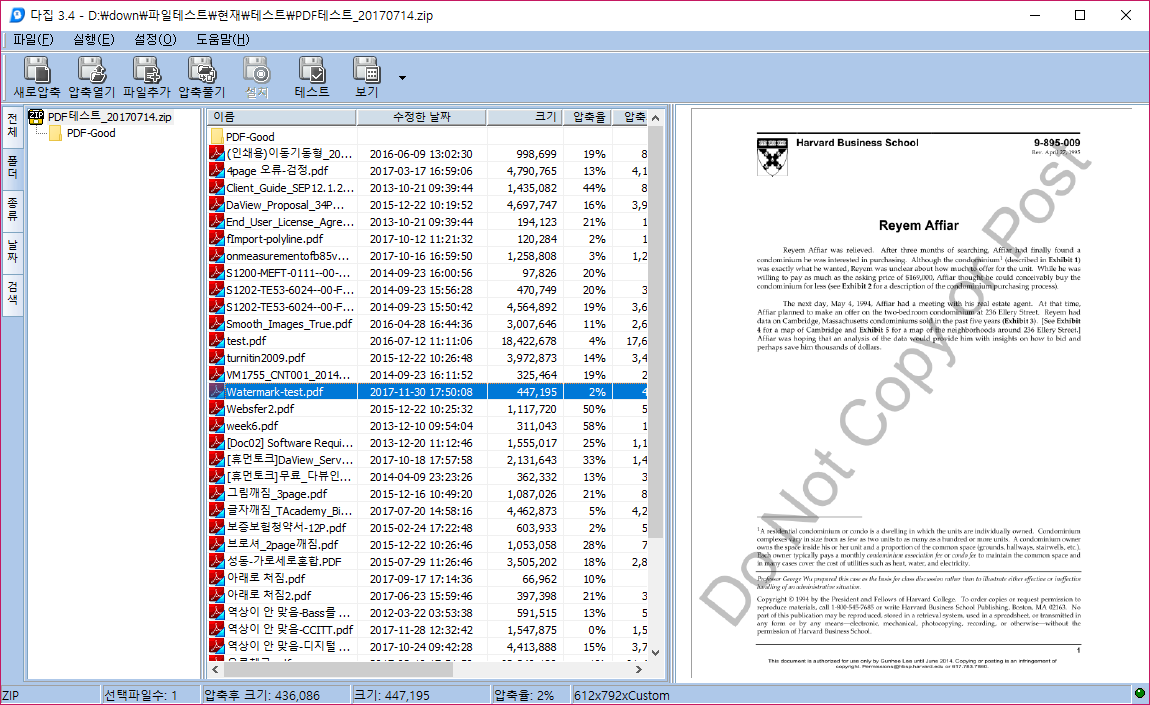Expand the toolbar overflow dropdown arrow
Viewport: 1150px width, 705px height.
click(402, 77)
